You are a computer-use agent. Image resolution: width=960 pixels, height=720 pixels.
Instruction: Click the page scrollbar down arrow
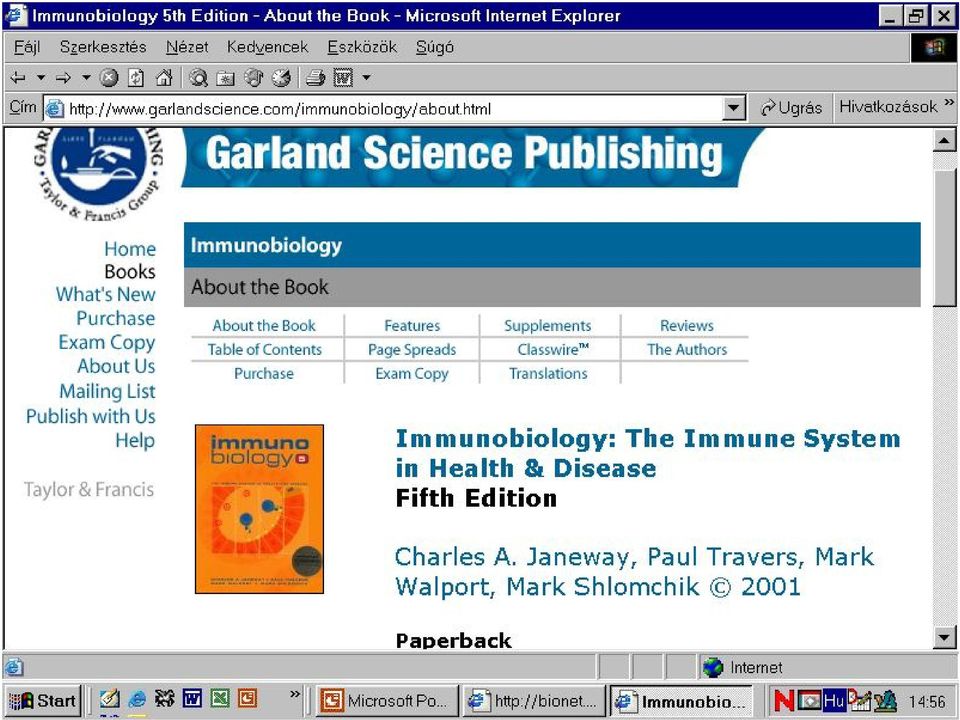(x=944, y=637)
